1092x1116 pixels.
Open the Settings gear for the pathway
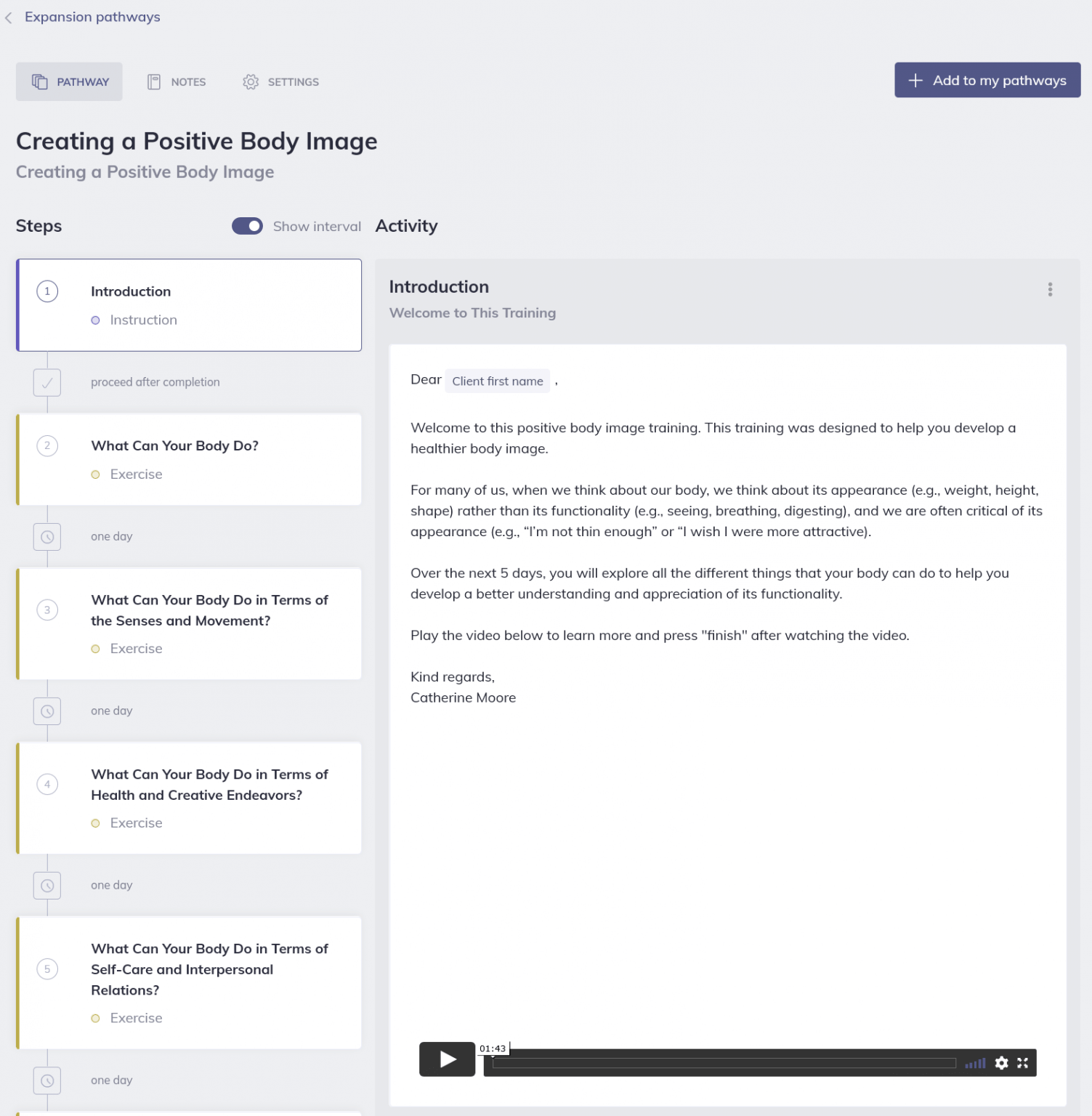[251, 81]
